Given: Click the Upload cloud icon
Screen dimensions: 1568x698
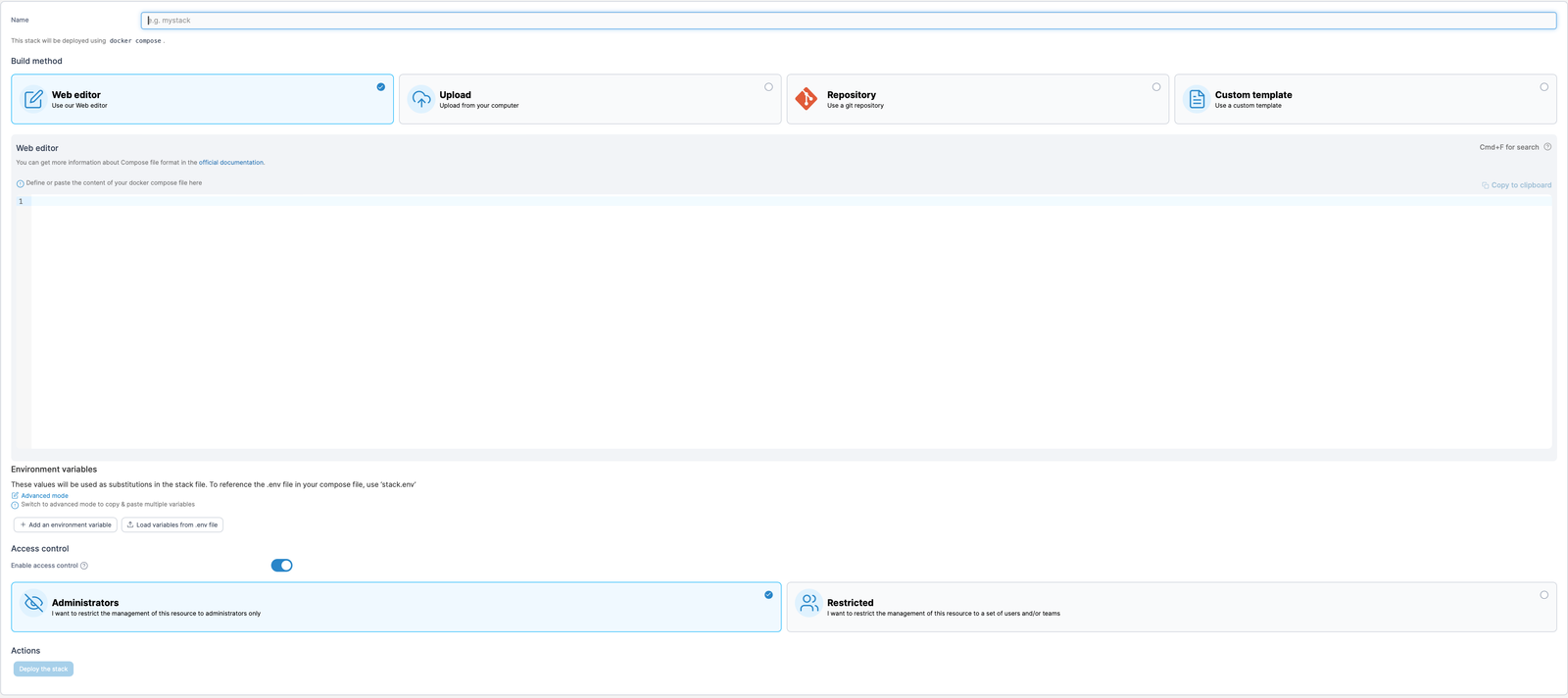Looking at the screenshot, I should 421,99.
